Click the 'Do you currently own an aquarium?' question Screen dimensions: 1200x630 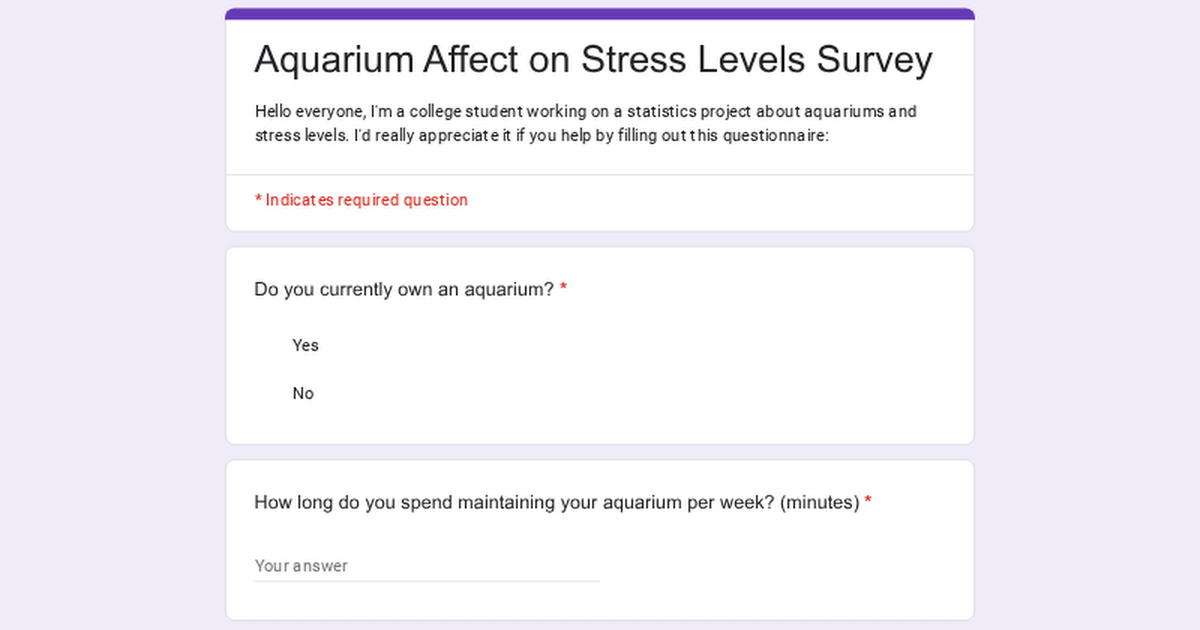click(404, 290)
